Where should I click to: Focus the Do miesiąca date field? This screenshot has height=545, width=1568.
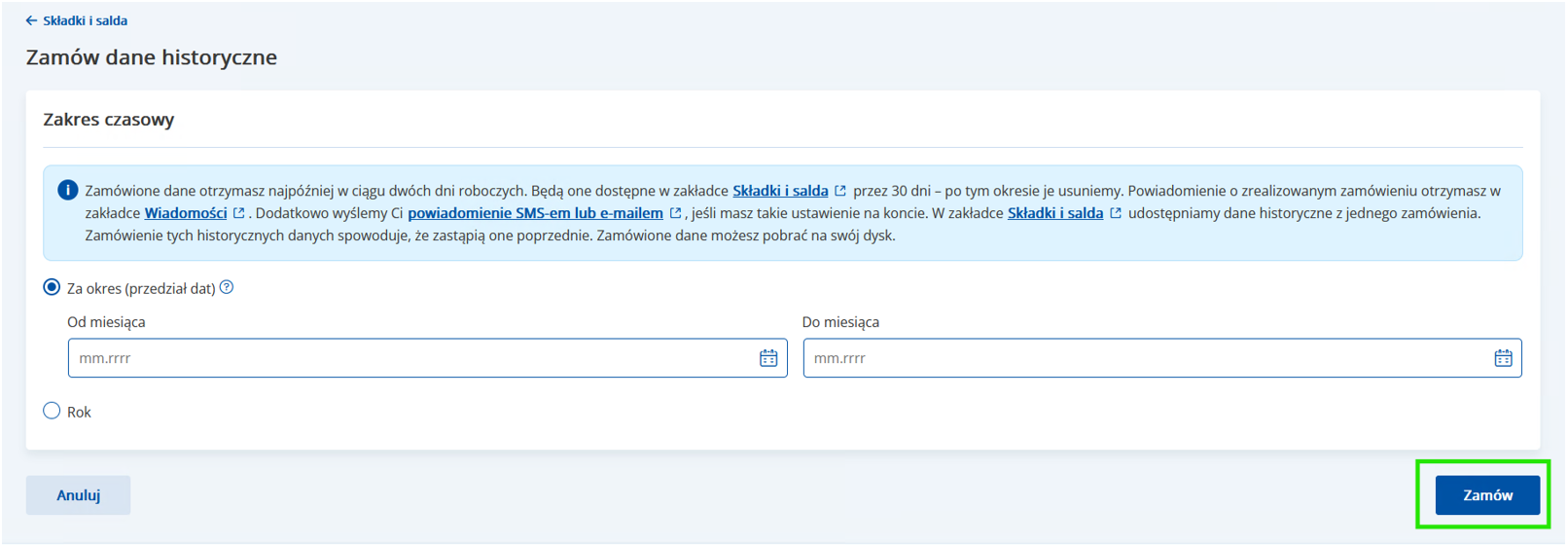pyautogui.click(x=1143, y=358)
